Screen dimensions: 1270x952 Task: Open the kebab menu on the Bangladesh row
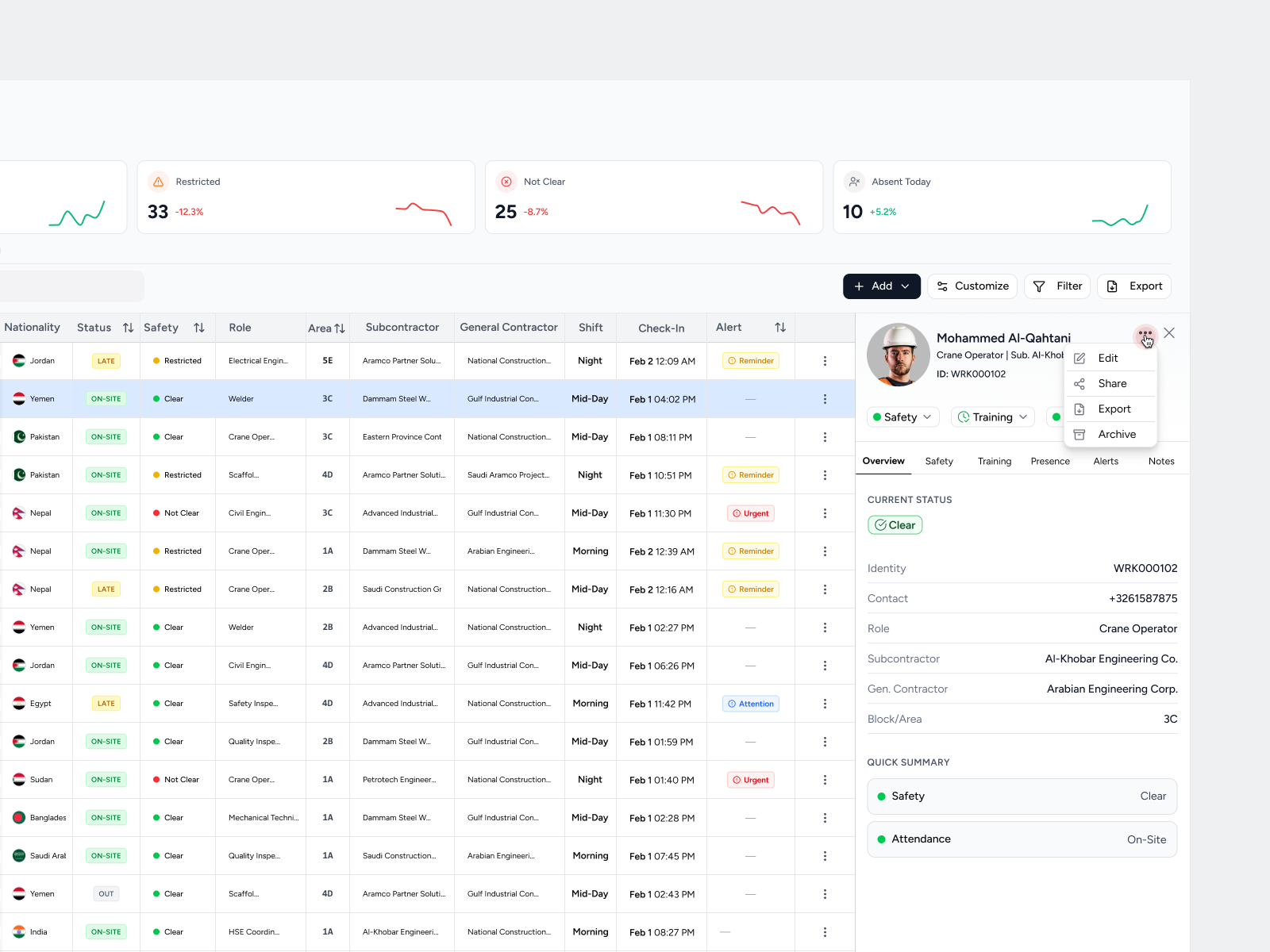825,817
